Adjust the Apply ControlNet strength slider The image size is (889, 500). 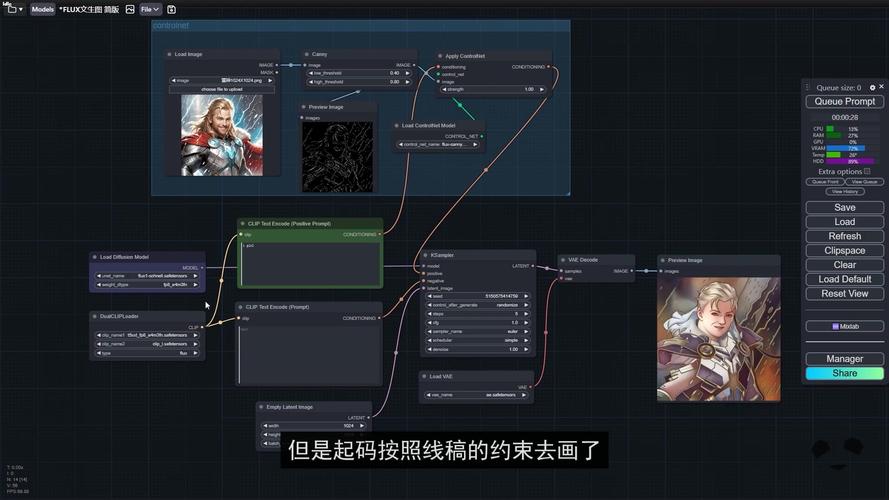pos(493,89)
